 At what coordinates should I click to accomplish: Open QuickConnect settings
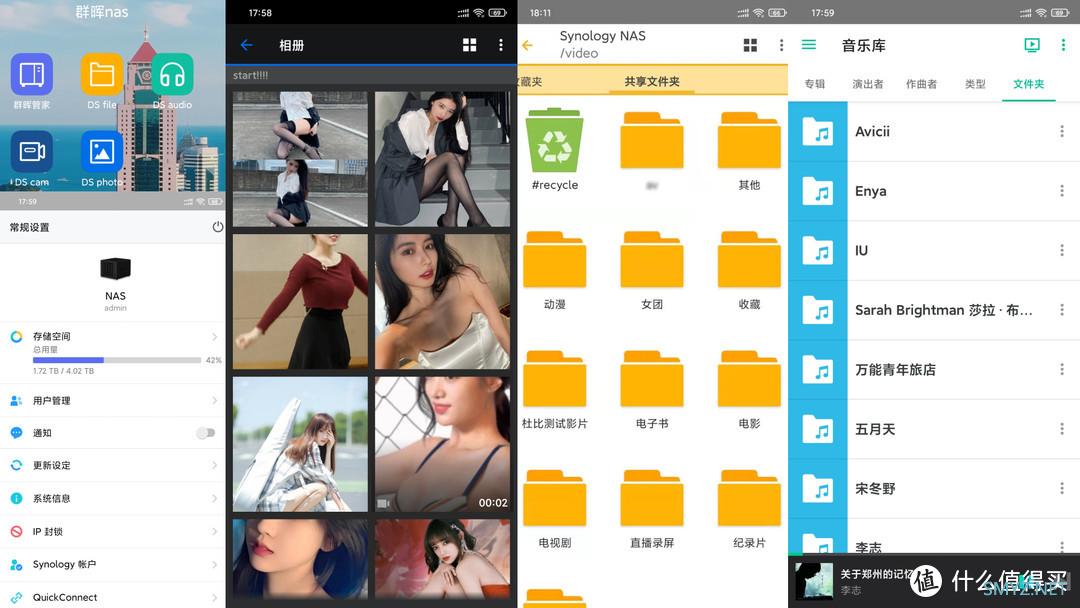click(113, 596)
